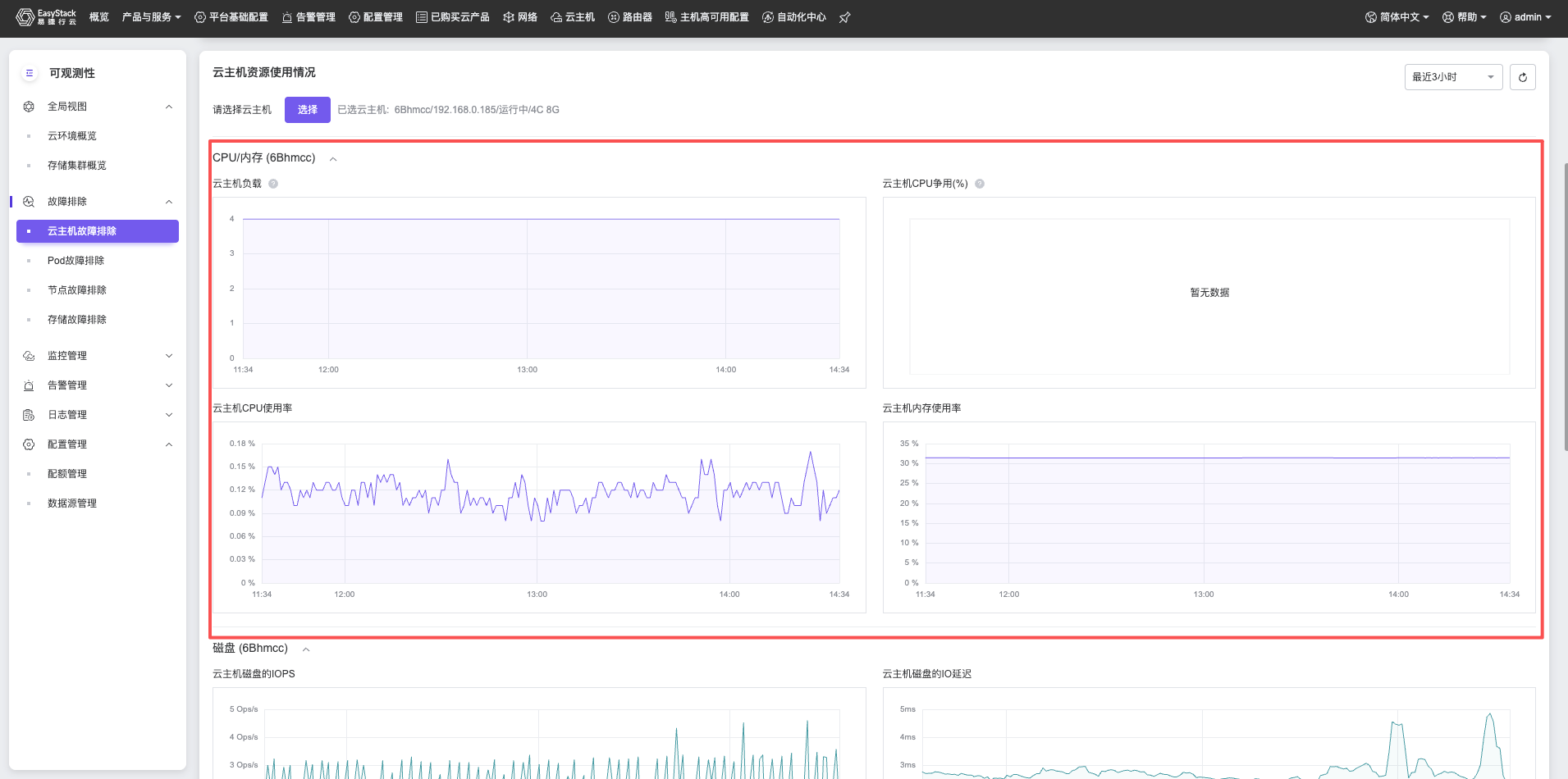The width and height of the screenshot is (1568, 779).
Task: Open the 产品与服务 dropdown menu
Action: click(151, 17)
